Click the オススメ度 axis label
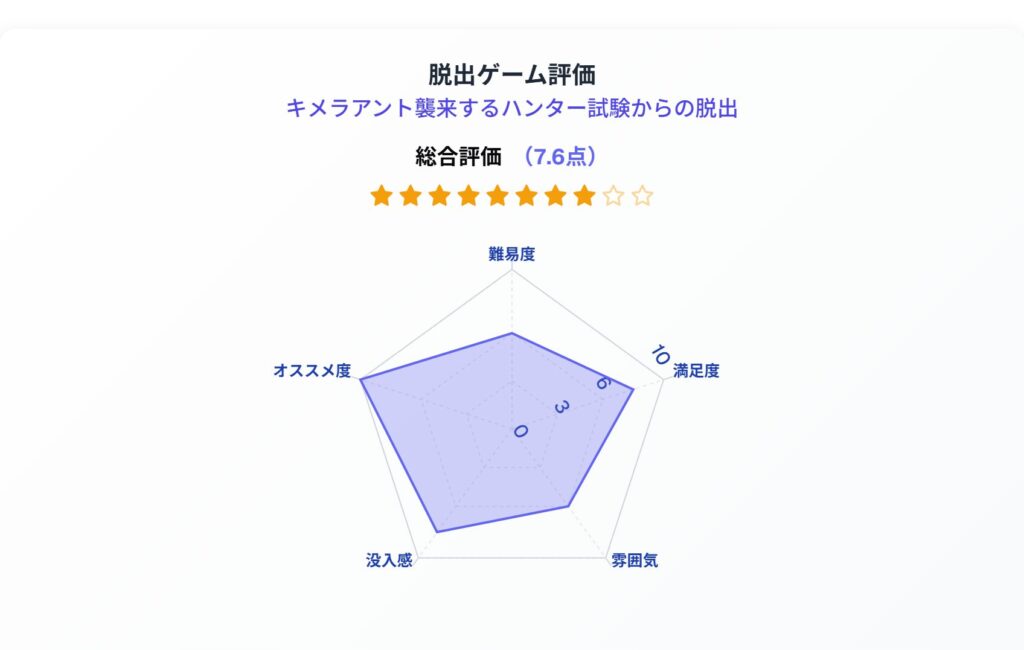This screenshot has height=650, width=1024. coord(312,370)
